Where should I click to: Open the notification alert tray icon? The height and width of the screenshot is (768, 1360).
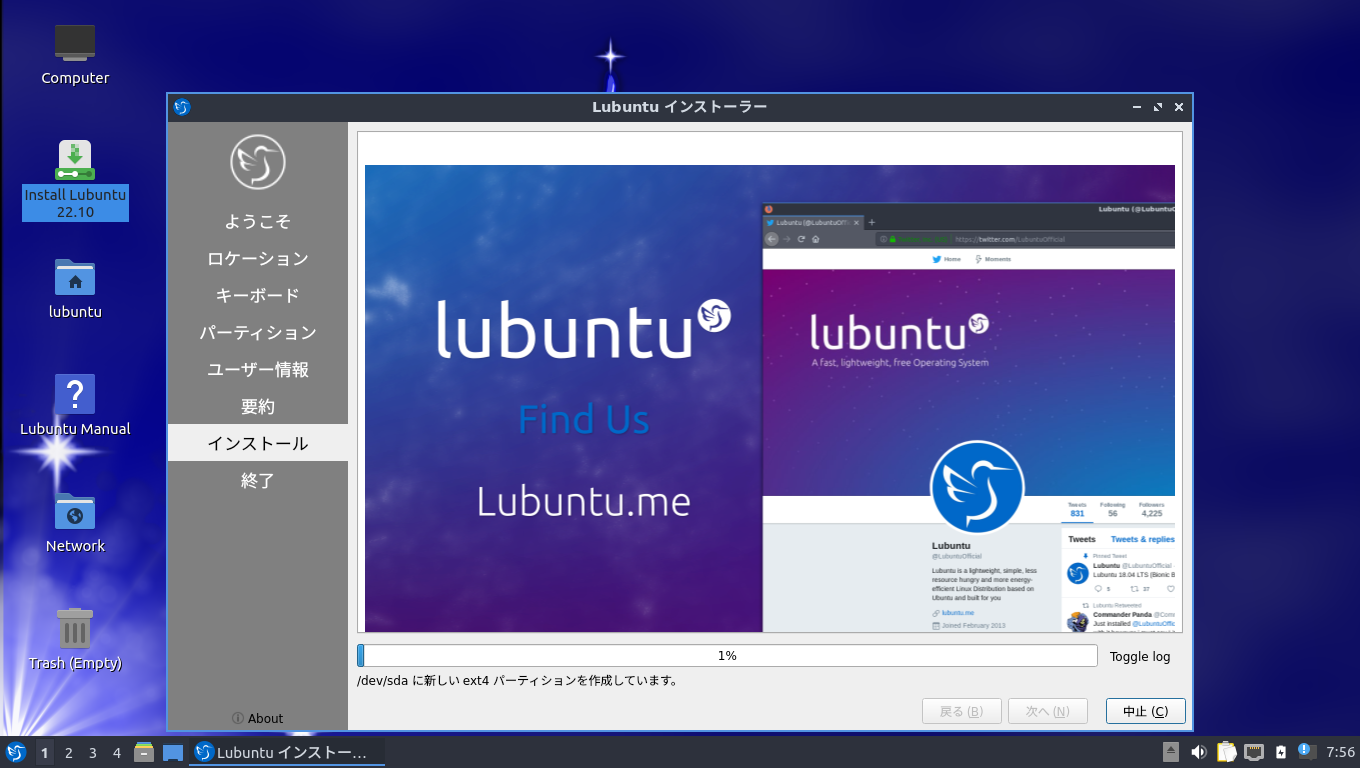[x=1306, y=751]
